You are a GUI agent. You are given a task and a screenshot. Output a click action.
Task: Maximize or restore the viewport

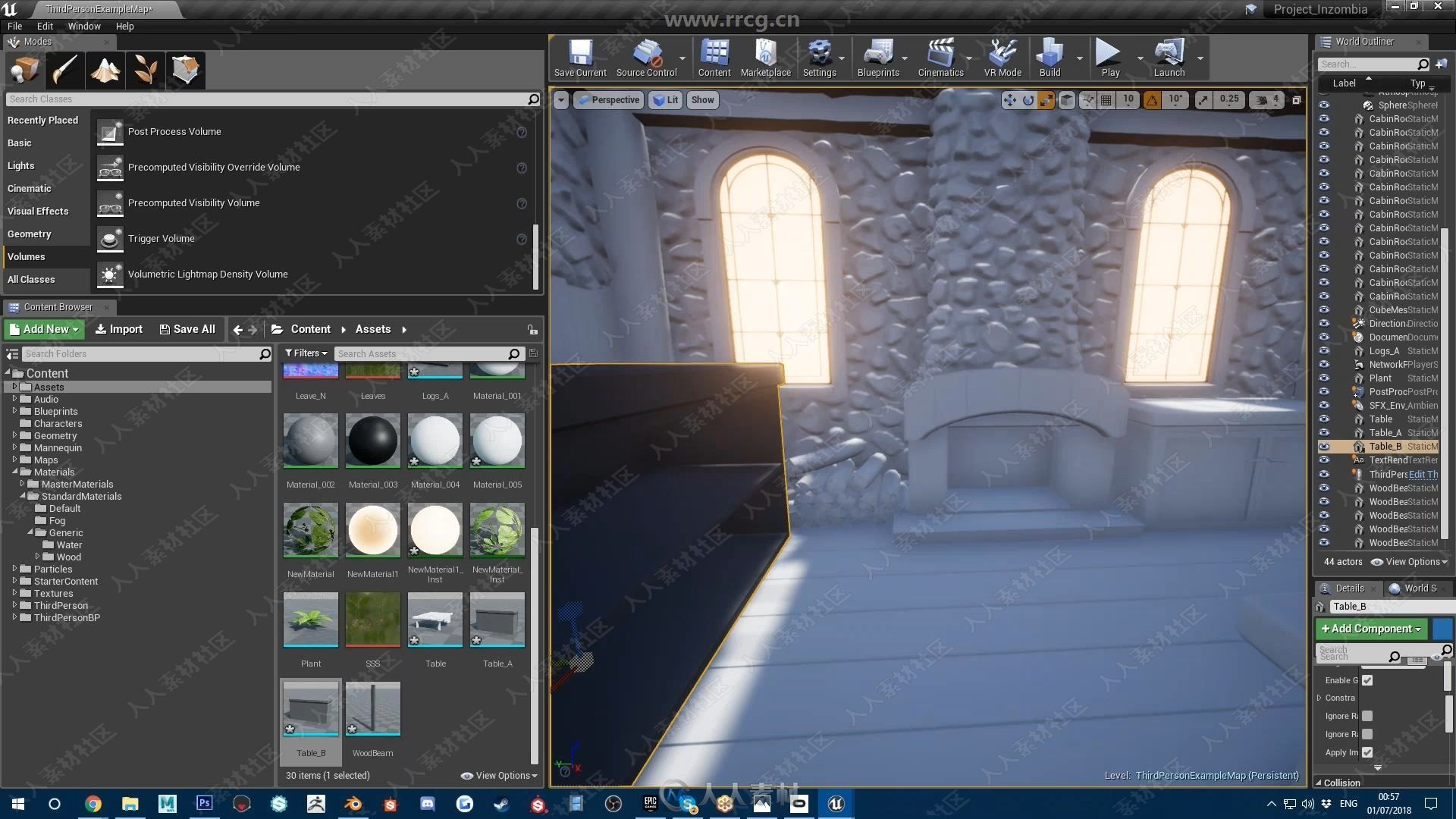click(x=1297, y=100)
